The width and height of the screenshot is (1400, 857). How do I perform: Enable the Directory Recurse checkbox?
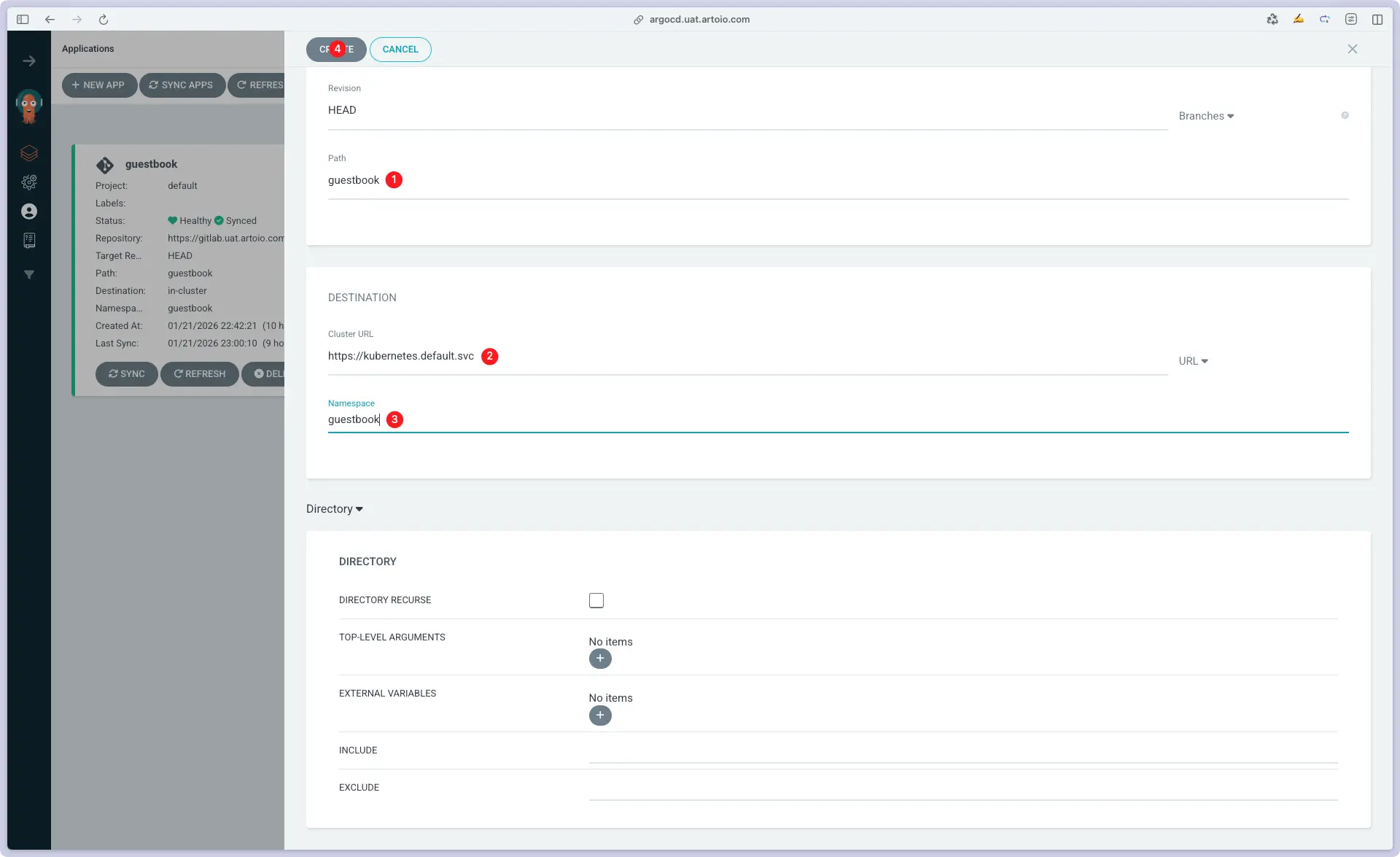tap(596, 600)
